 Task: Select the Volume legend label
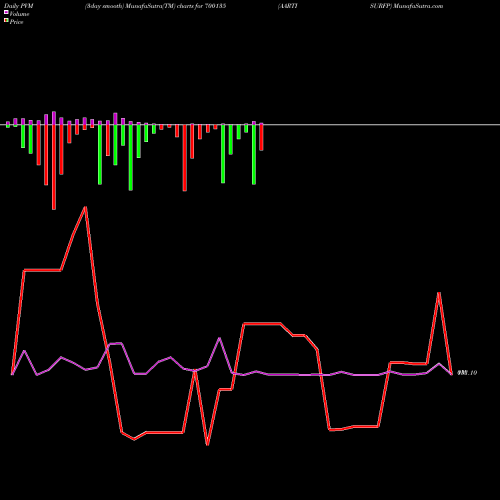tap(19, 14)
